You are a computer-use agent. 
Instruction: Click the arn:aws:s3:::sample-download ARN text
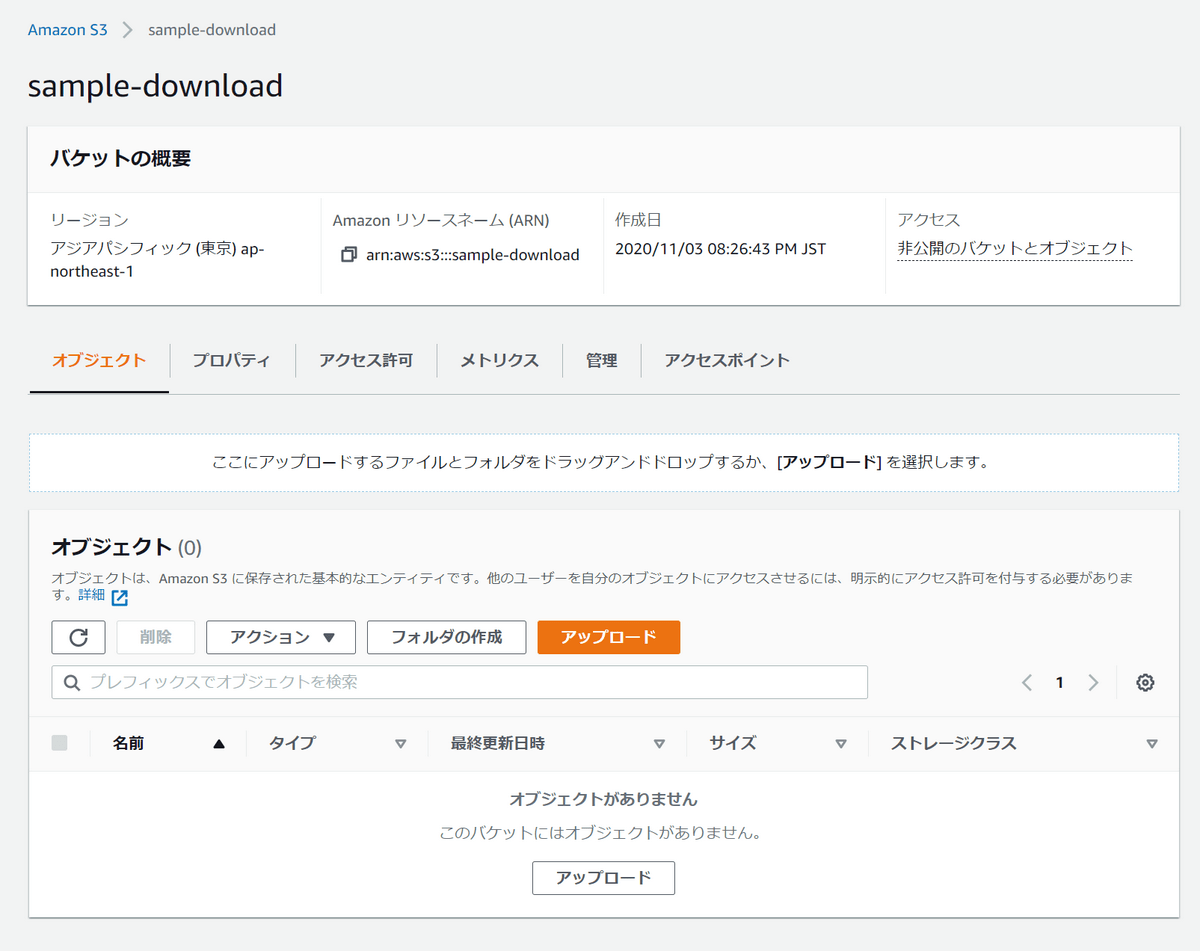pyautogui.click(x=472, y=255)
